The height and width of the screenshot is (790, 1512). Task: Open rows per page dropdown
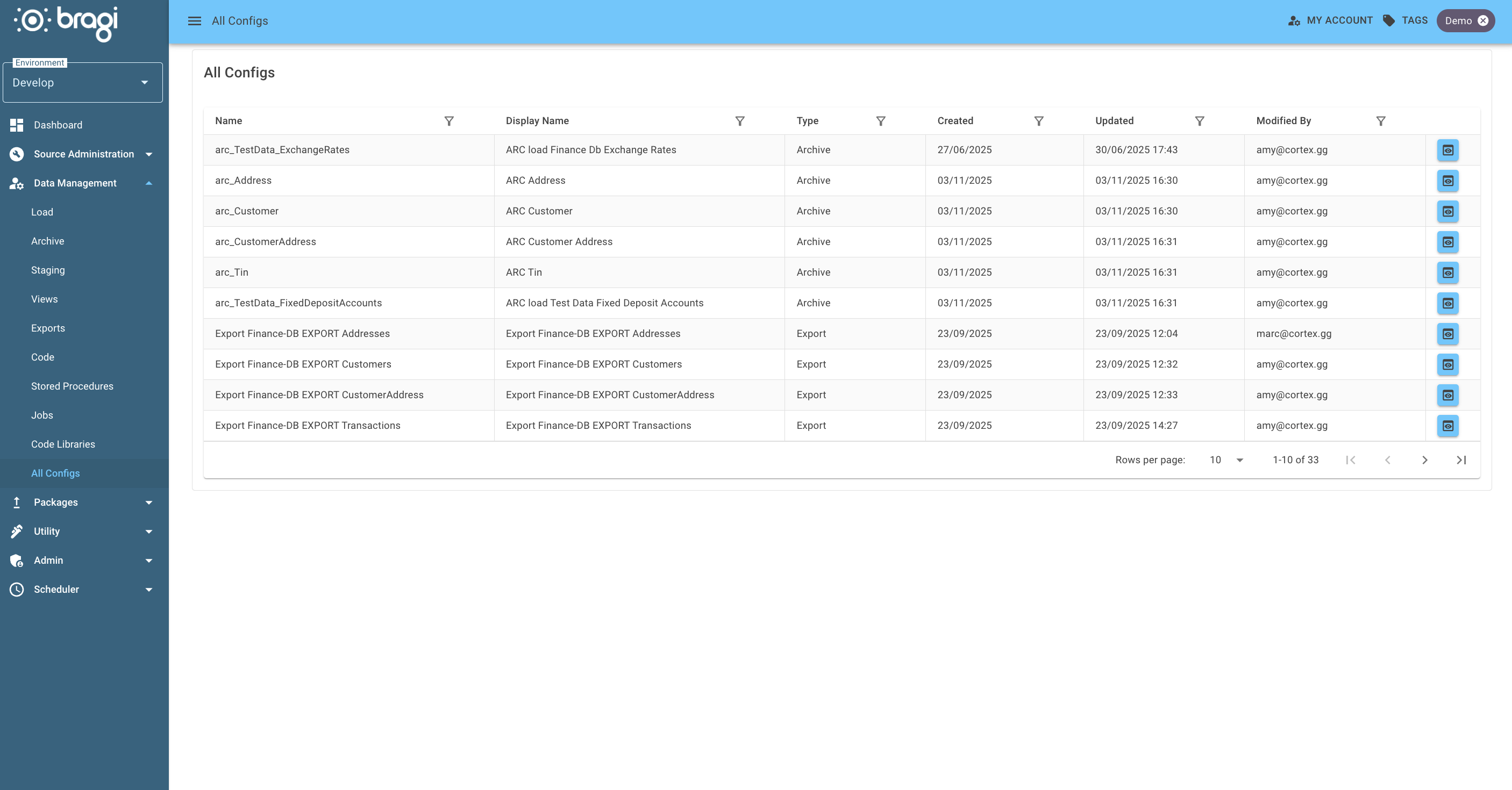tap(1226, 460)
